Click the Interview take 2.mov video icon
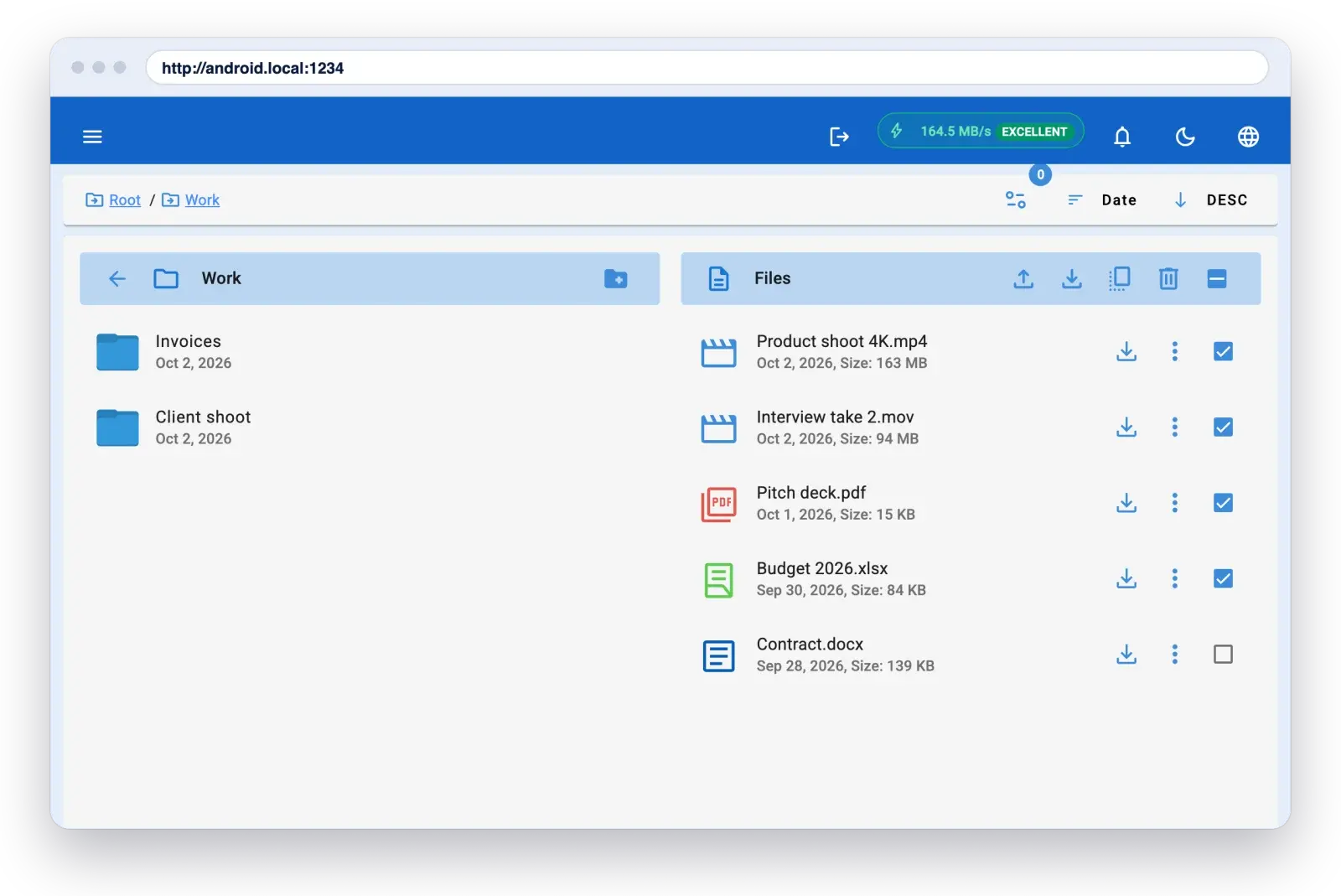This screenshot has height=896, width=1341. click(718, 428)
